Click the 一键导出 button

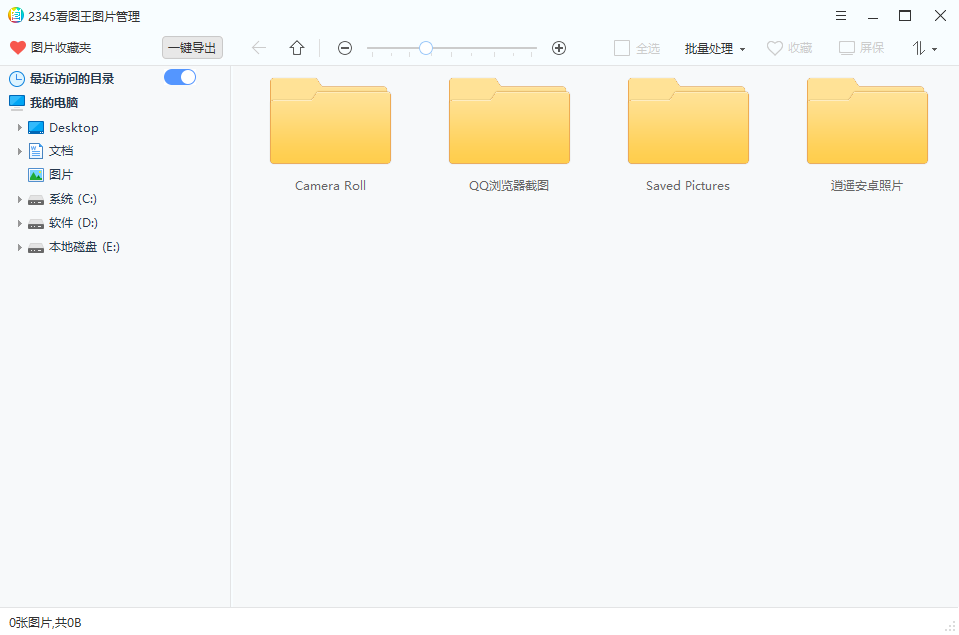pyautogui.click(x=192, y=48)
